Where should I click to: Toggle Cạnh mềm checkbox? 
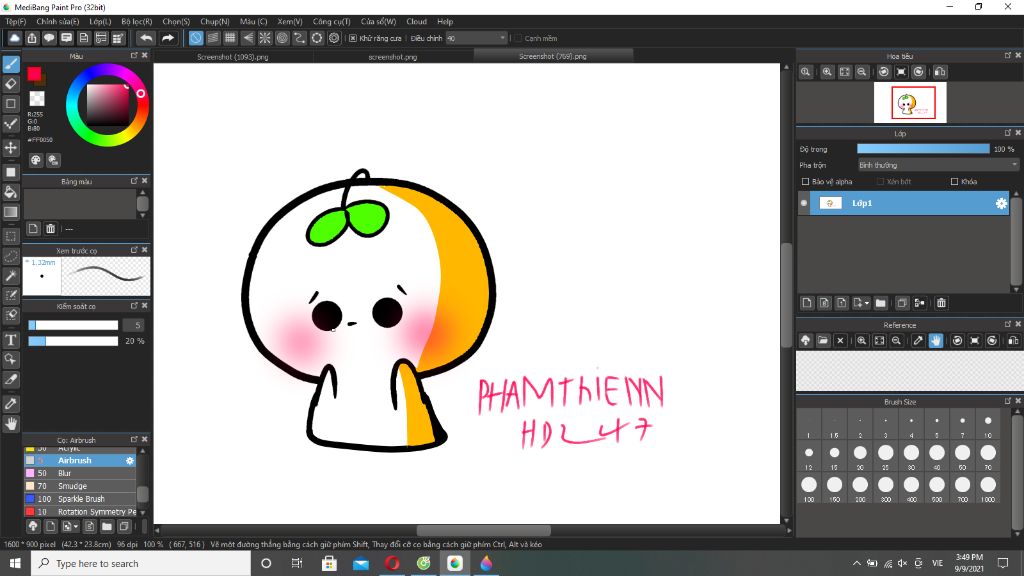click(x=517, y=38)
